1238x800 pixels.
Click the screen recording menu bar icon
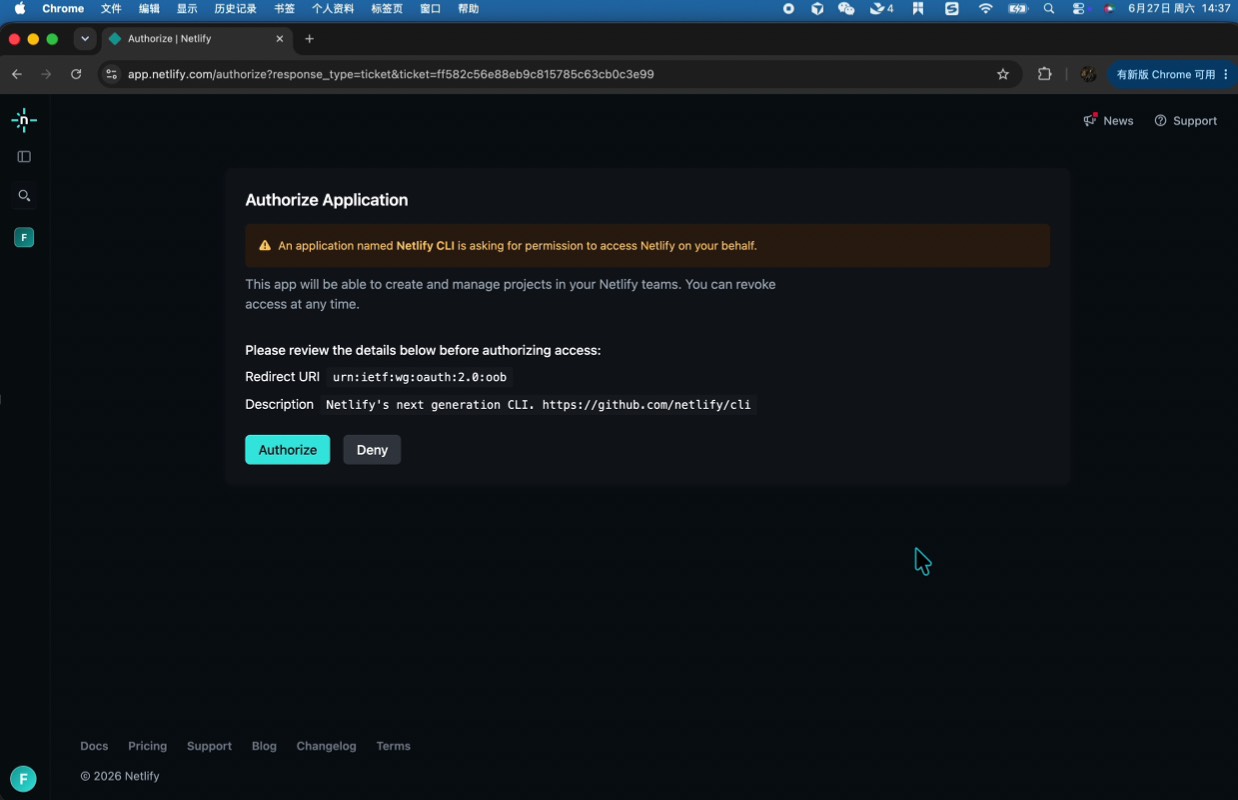tap(788, 9)
